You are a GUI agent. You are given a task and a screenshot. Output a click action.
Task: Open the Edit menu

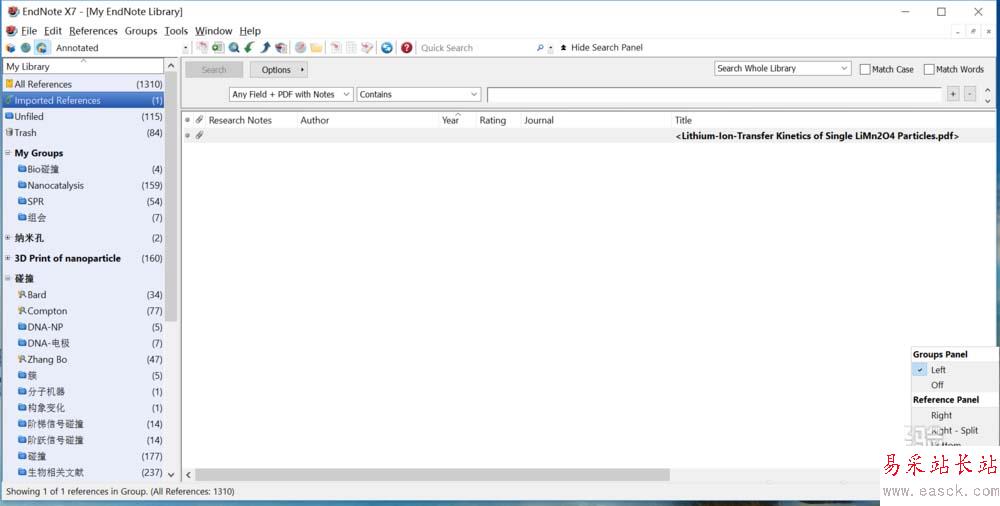point(53,31)
